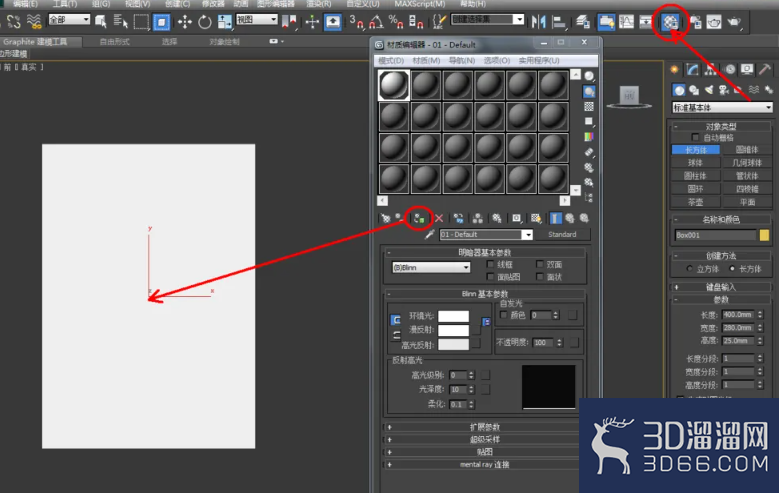Toggle ambient-diffuse lock button
Image resolution: width=779 pixels, height=493 pixels.
pos(395,320)
